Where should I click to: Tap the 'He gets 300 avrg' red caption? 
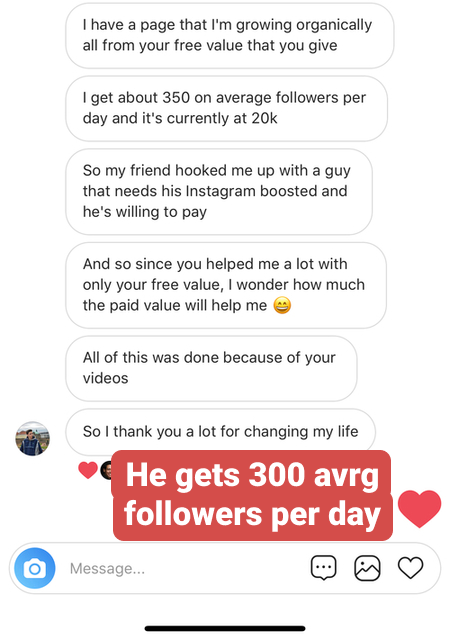tap(252, 475)
